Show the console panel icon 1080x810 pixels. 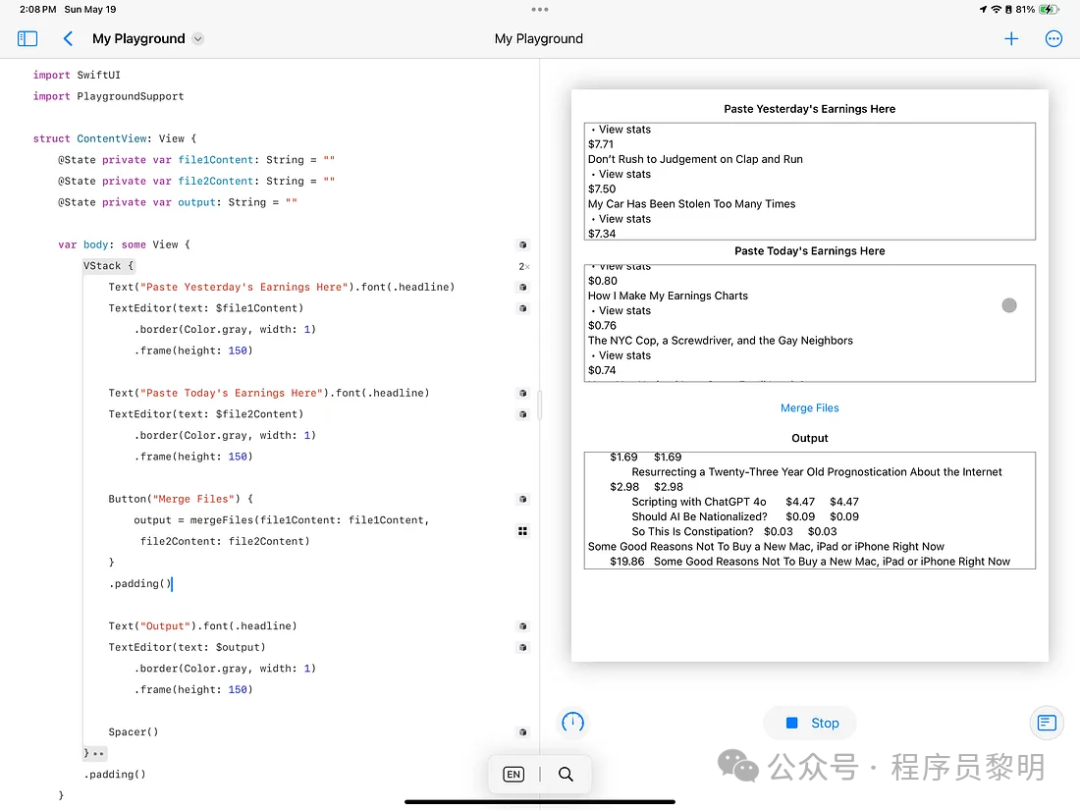point(1046,723)
